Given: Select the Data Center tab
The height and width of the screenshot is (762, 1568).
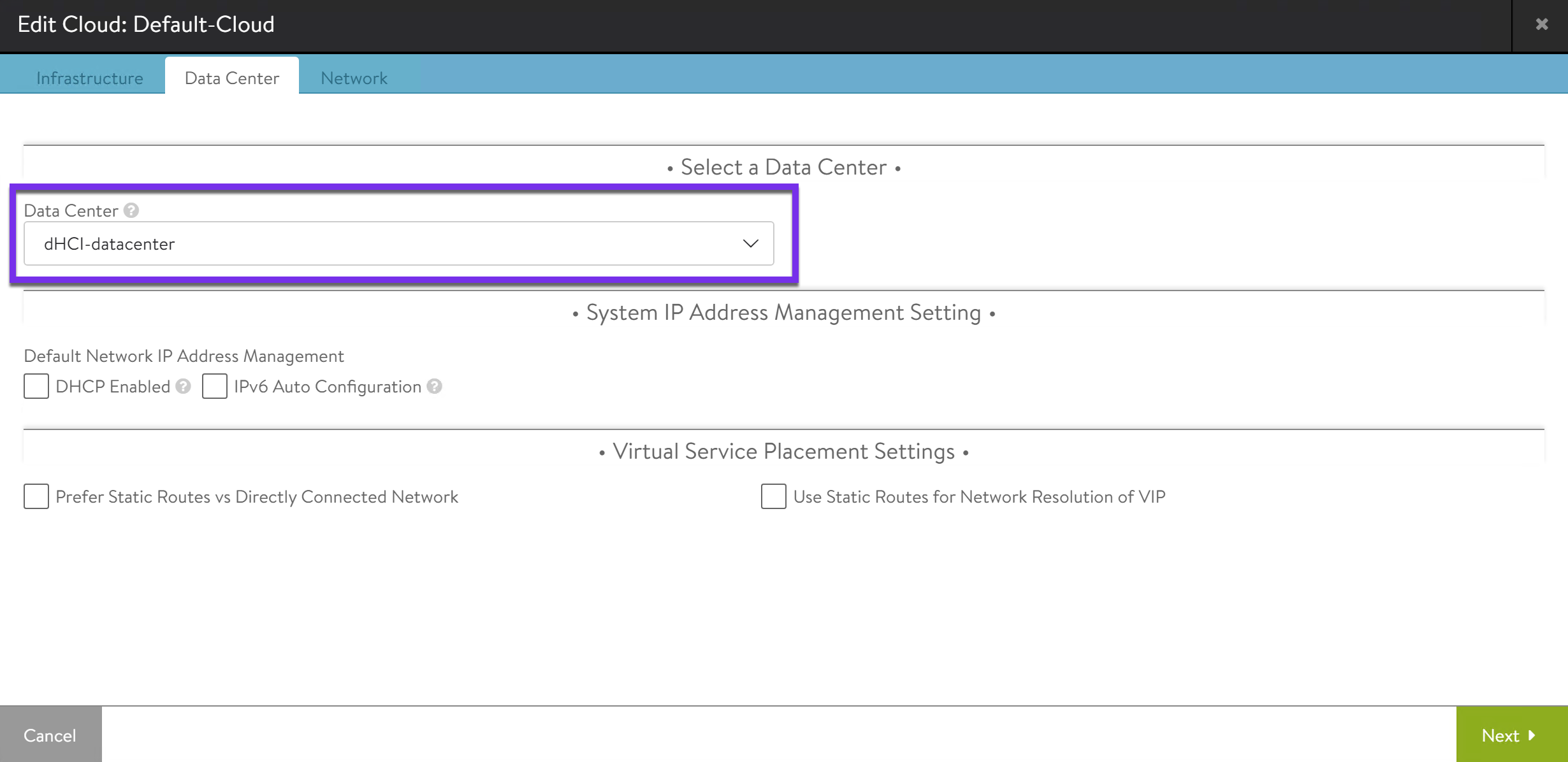Looking at the screenshot, I should [232, 78].
